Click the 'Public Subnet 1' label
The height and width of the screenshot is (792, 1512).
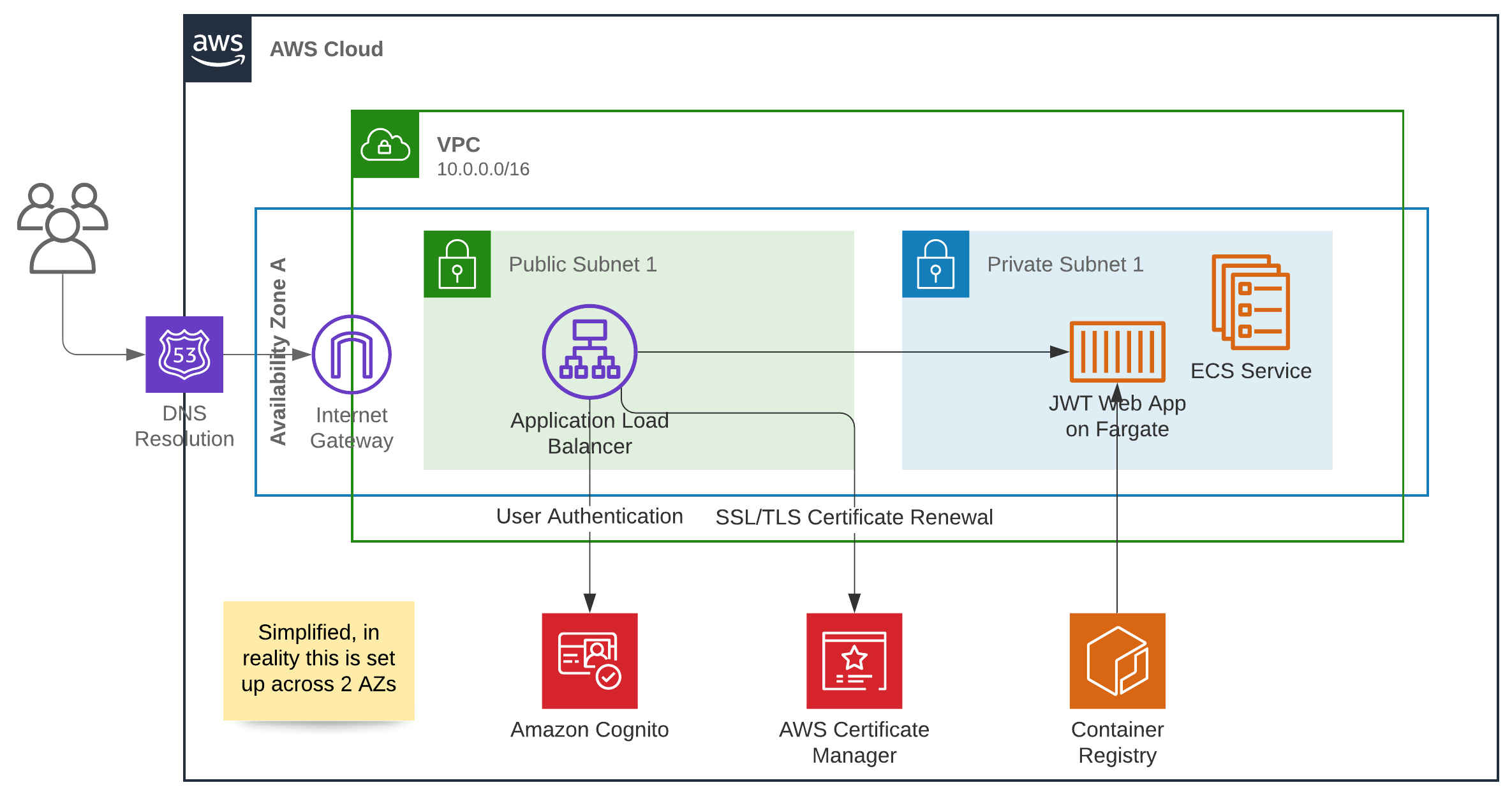click(582, 264)
